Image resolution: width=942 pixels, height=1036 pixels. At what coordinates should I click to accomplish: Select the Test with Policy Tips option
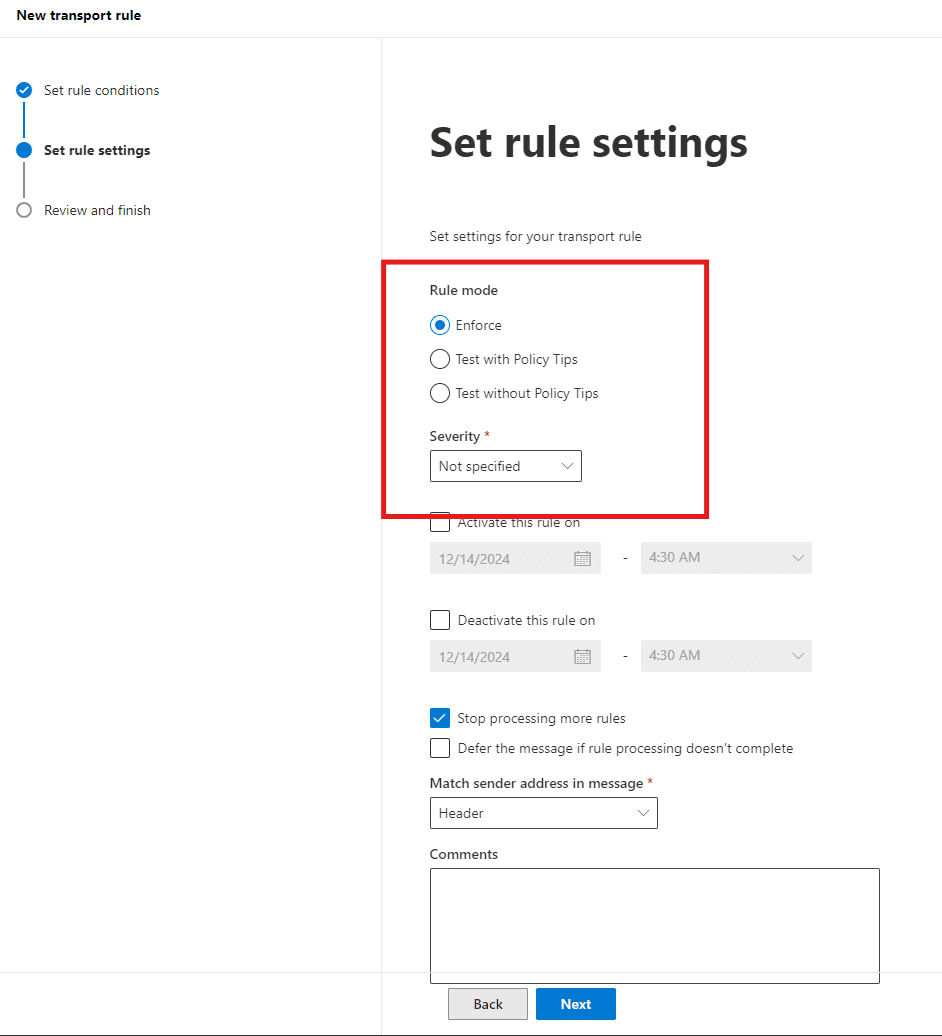[439, 359]
